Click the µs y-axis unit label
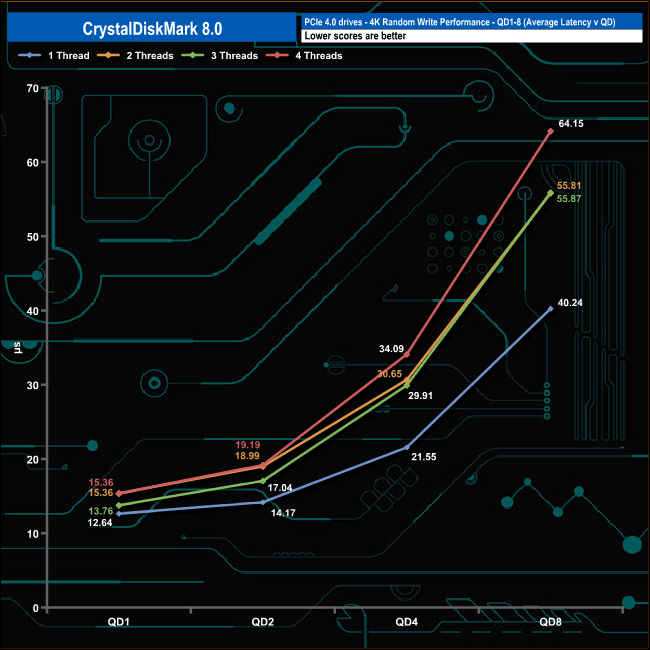The width and height of the screenshot is (650, 650). pos(17,347)
